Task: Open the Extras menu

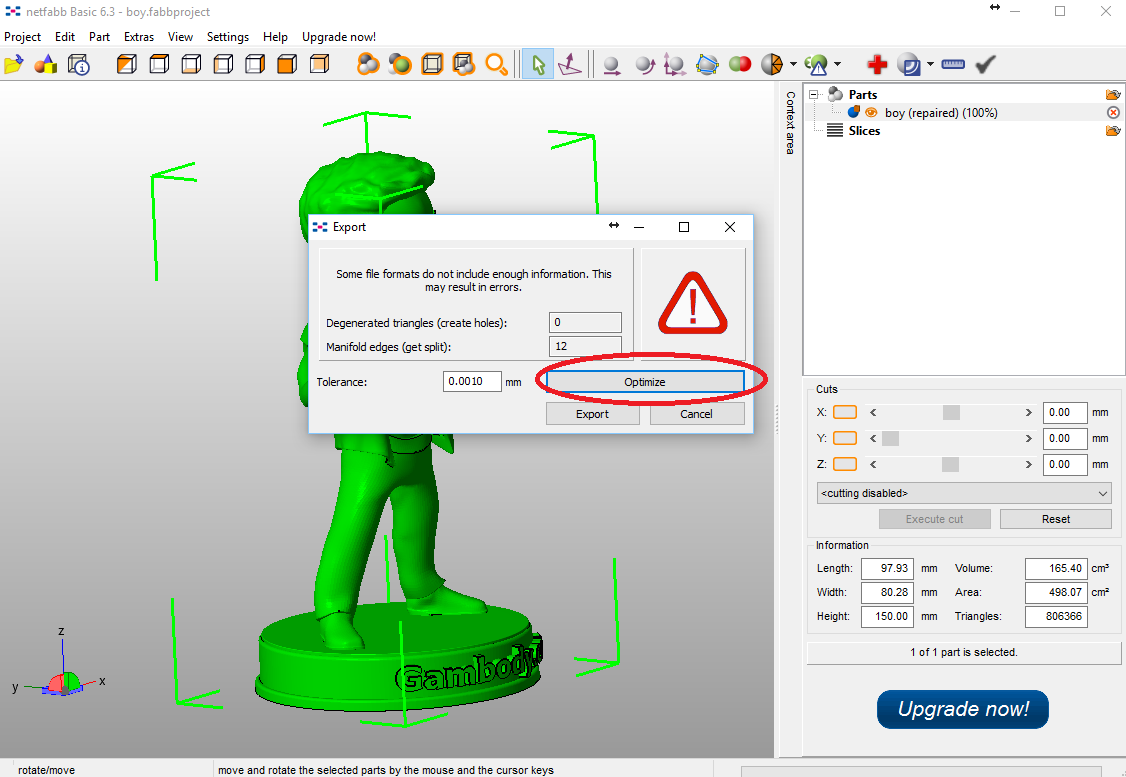Action: click(x=139, y=37)
